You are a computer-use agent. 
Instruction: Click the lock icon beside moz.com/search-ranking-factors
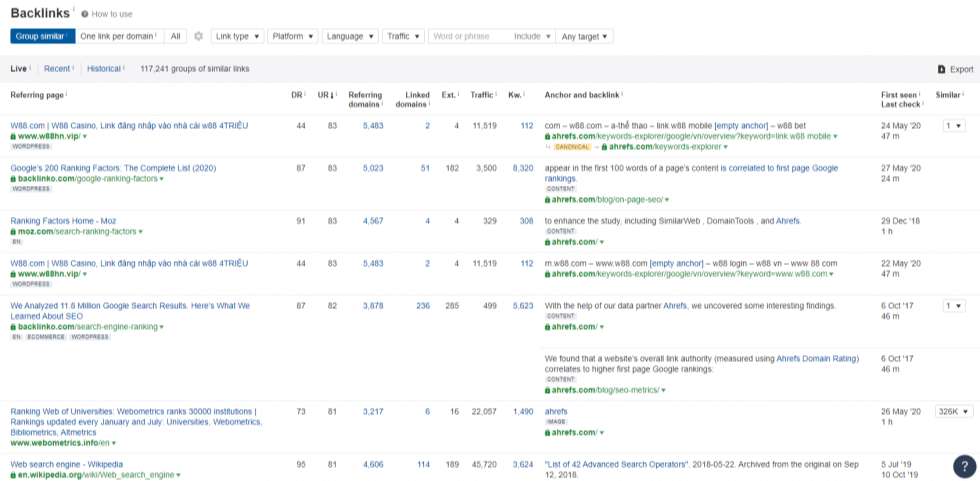[13, 232]
